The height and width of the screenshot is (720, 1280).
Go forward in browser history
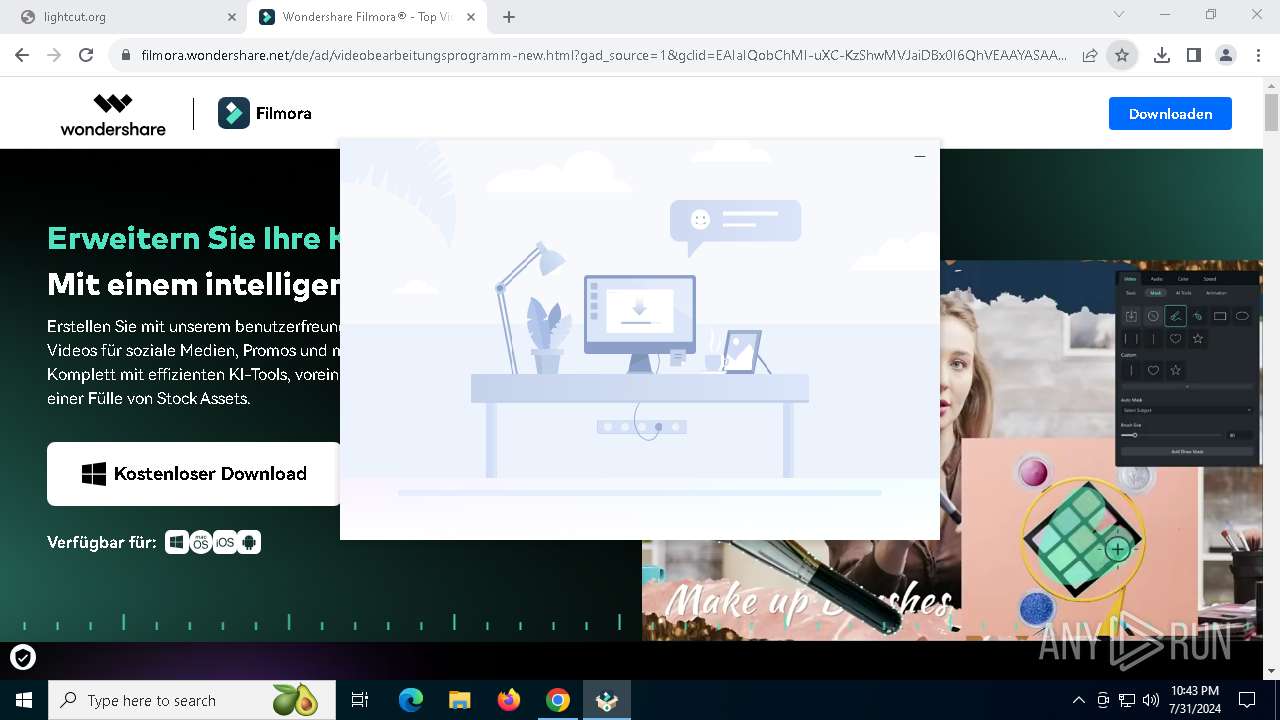pyautogui.click(x=54, y=55)
